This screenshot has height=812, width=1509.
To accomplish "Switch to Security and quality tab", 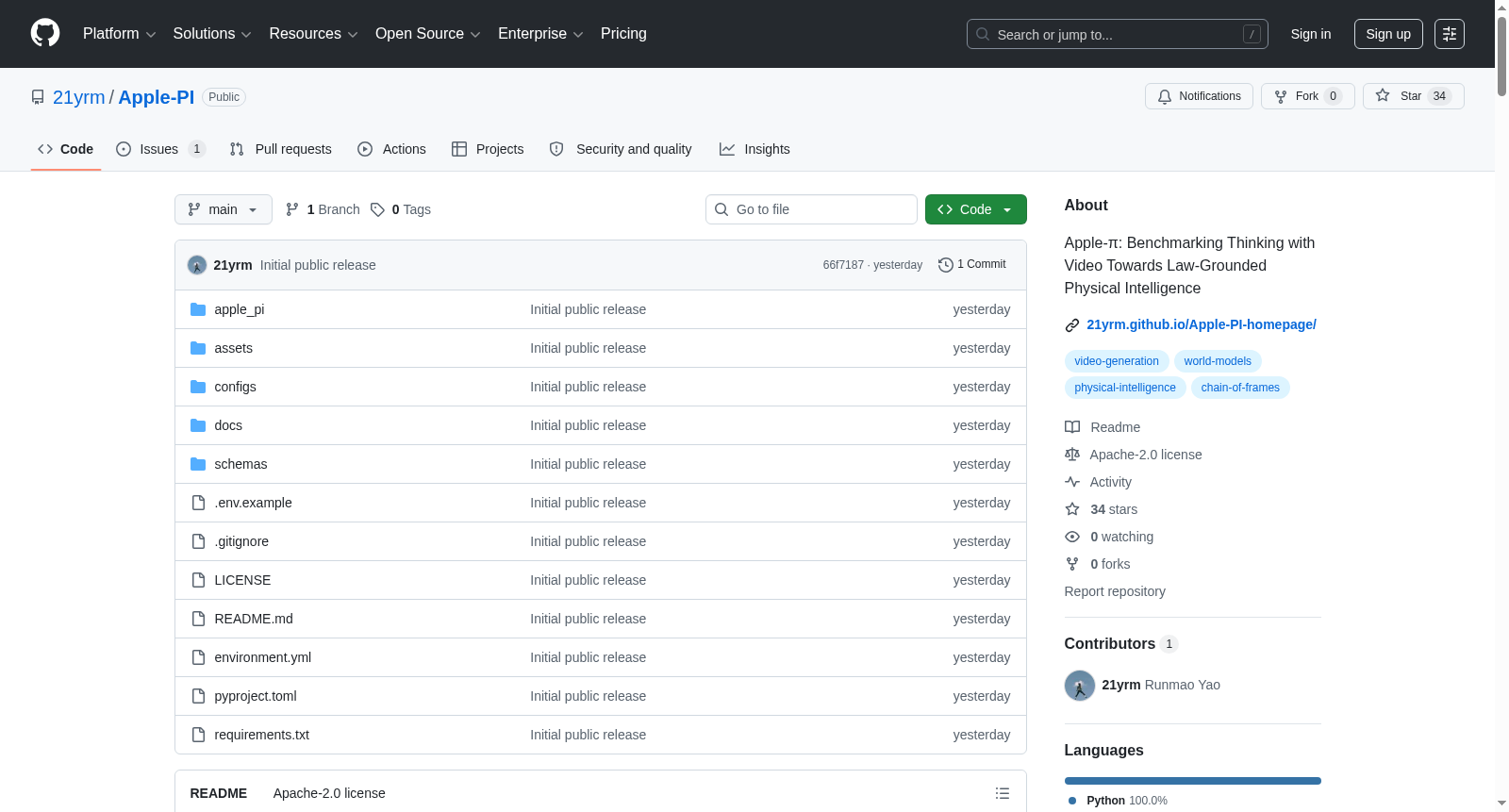I will (621, 149).
